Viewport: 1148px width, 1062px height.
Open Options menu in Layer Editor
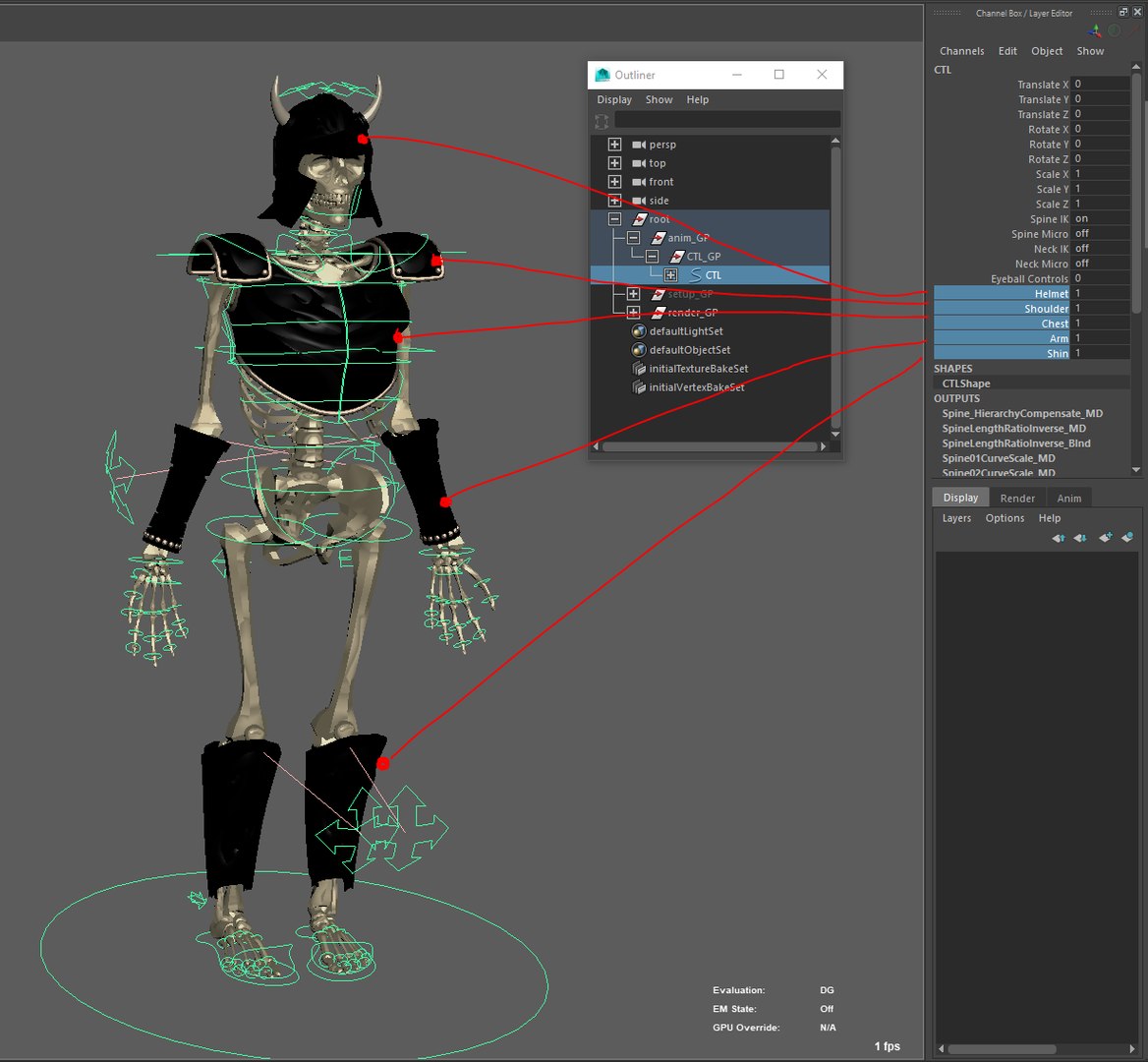click(x=1004, y=518)
